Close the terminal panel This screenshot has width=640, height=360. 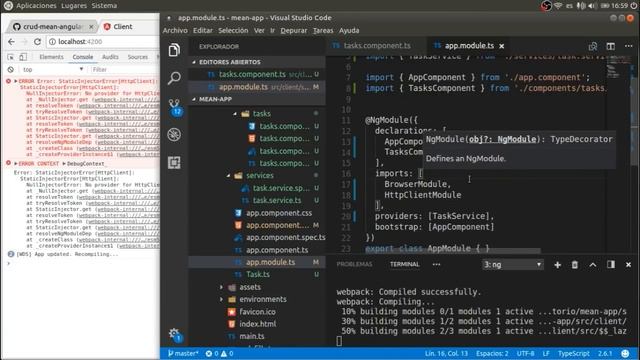pos(628,265)
